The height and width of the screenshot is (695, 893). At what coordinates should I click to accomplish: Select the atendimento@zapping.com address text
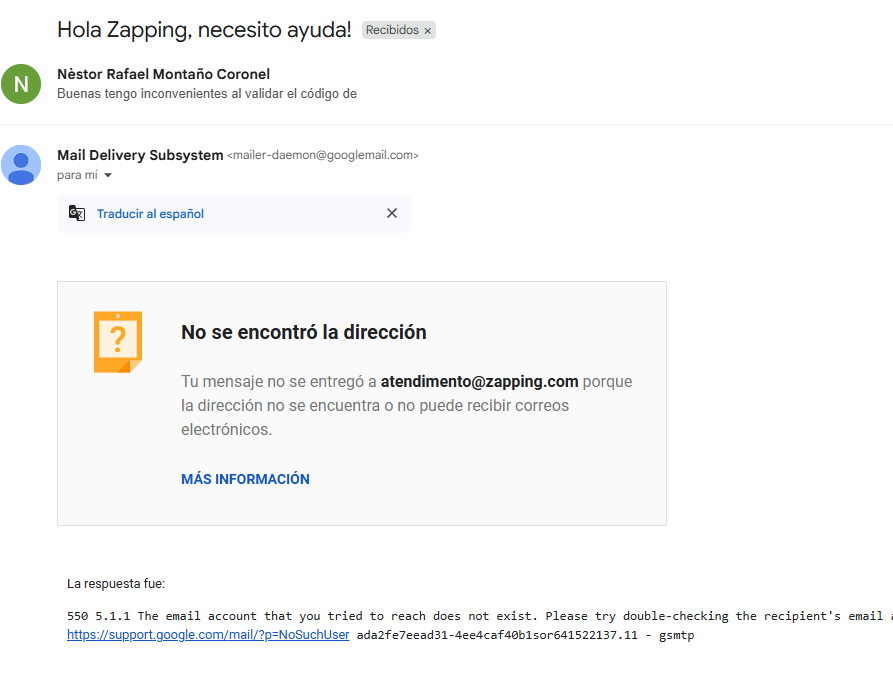point(480,381)
